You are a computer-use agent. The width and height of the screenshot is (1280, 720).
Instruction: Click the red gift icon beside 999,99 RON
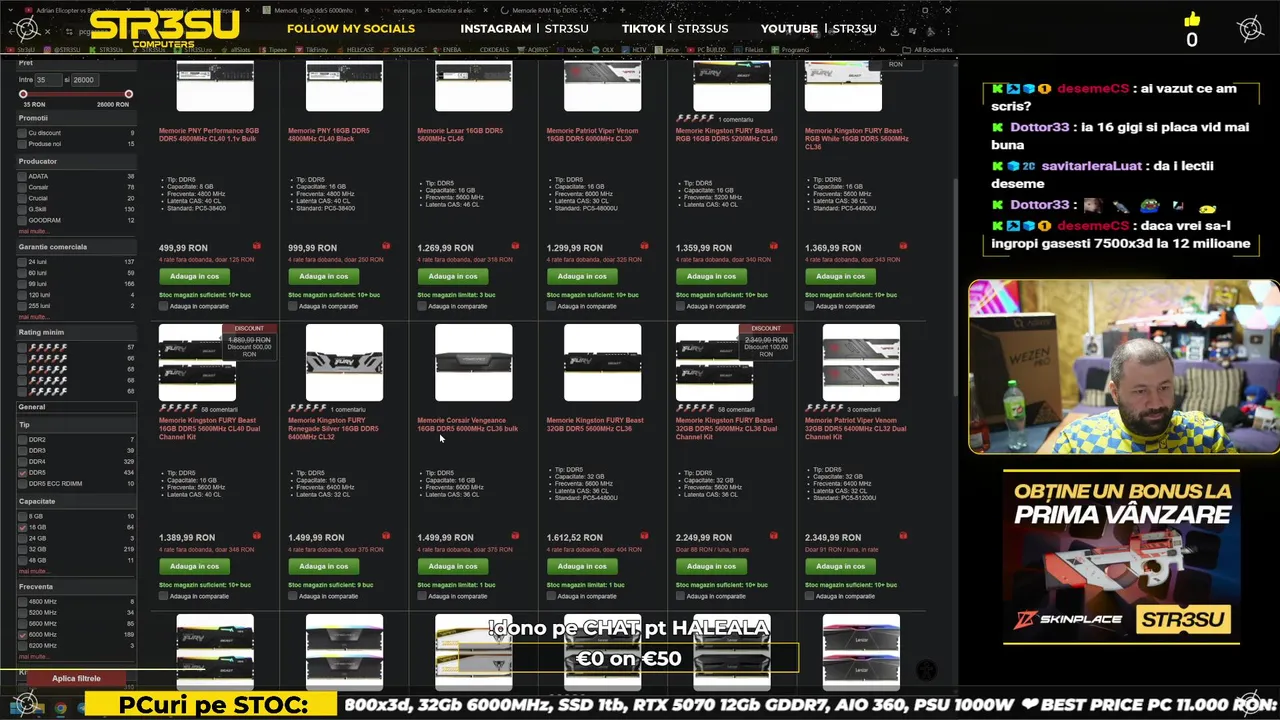tap(386, 246)
